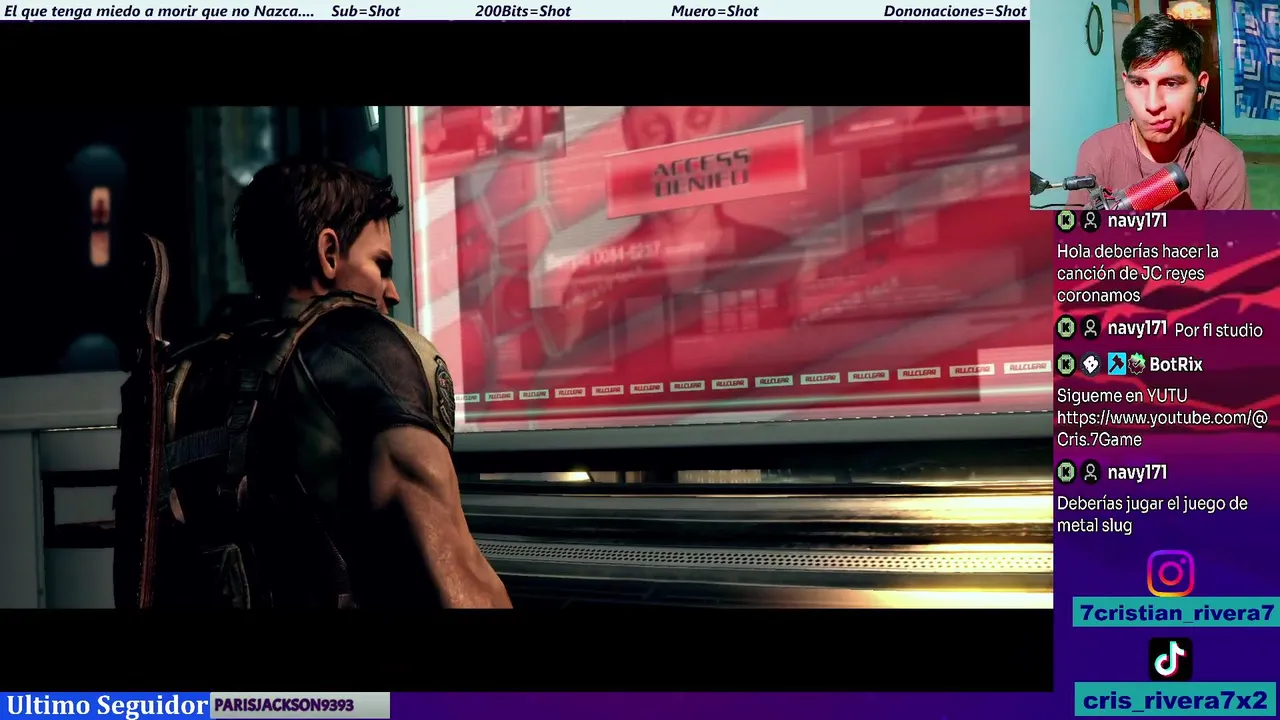Click the 'PARISJACKSON9393' latest follower name
Viewport: 1280px width, 720px height.
[x=284, y=705]
